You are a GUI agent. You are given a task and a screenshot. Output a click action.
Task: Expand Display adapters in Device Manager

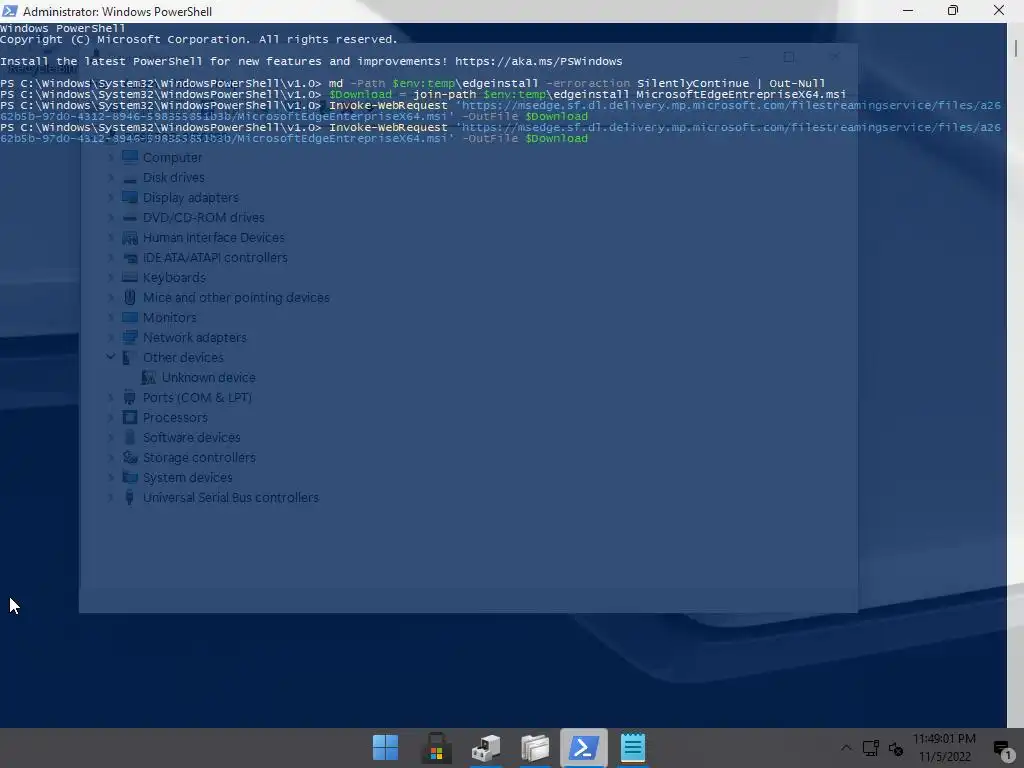pyautogui.click(x=110, y=197)
